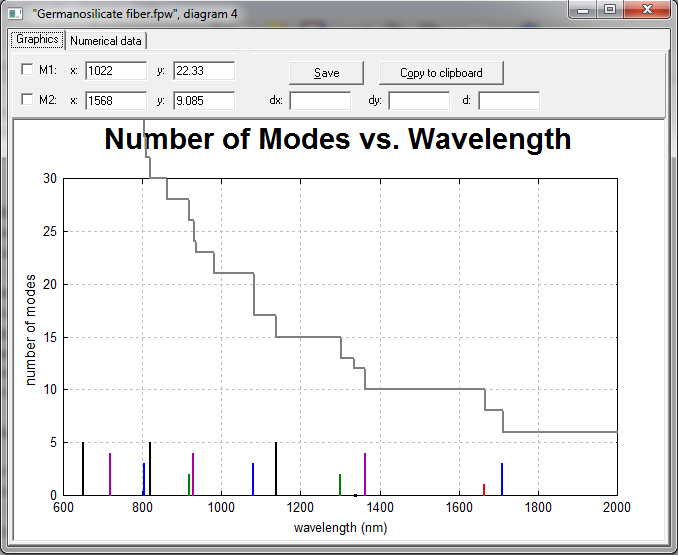Click the 'number of modes' axis label
This screenshot has height=555, width=678.
tap(30, 330)
